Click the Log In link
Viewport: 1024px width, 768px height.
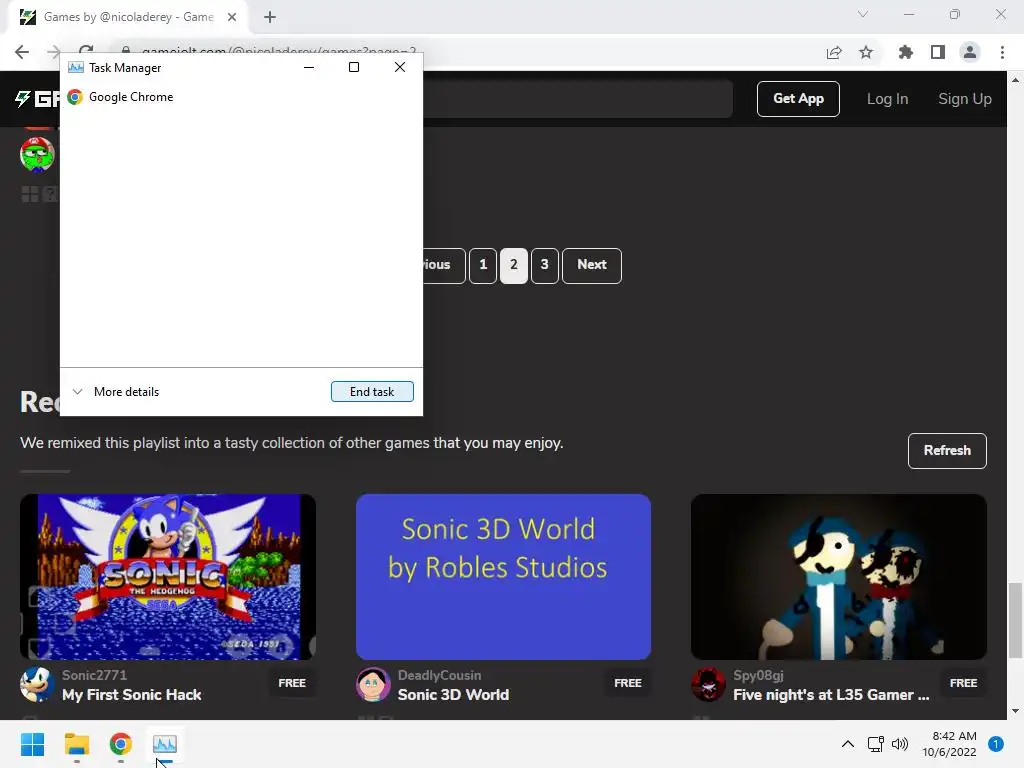click(887, 99)
